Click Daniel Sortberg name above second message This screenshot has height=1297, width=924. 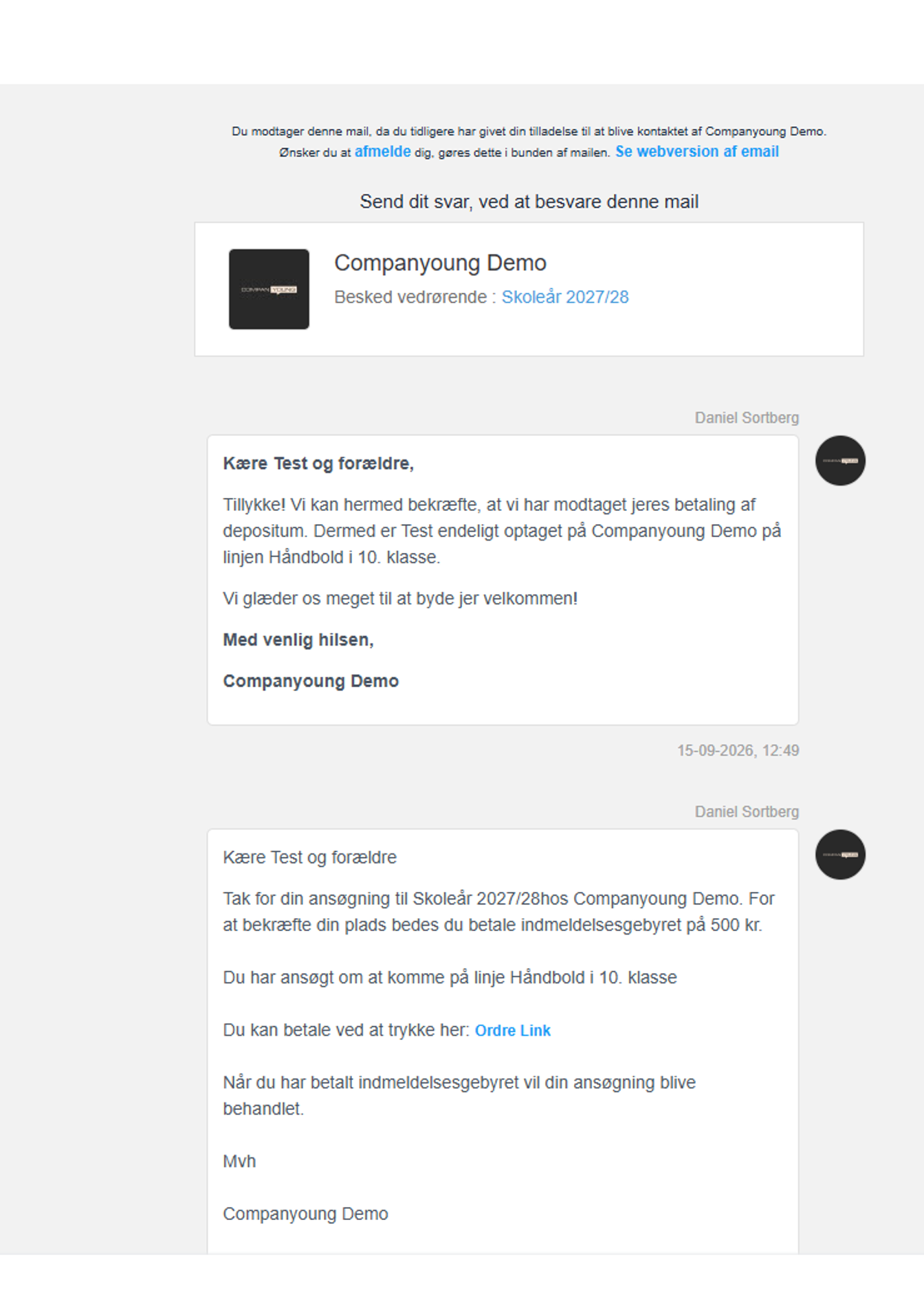pyautogui.click(x=747, y=812)
